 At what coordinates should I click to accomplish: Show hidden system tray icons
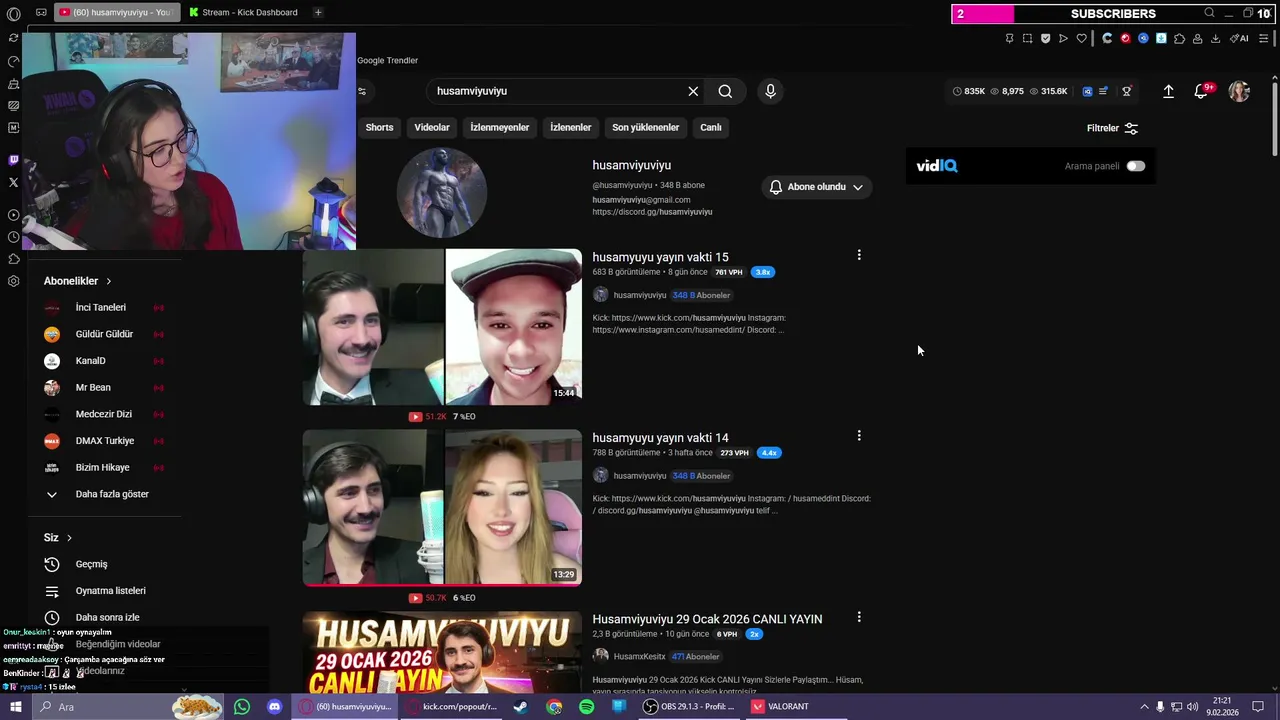click(x=1145, y=707)
